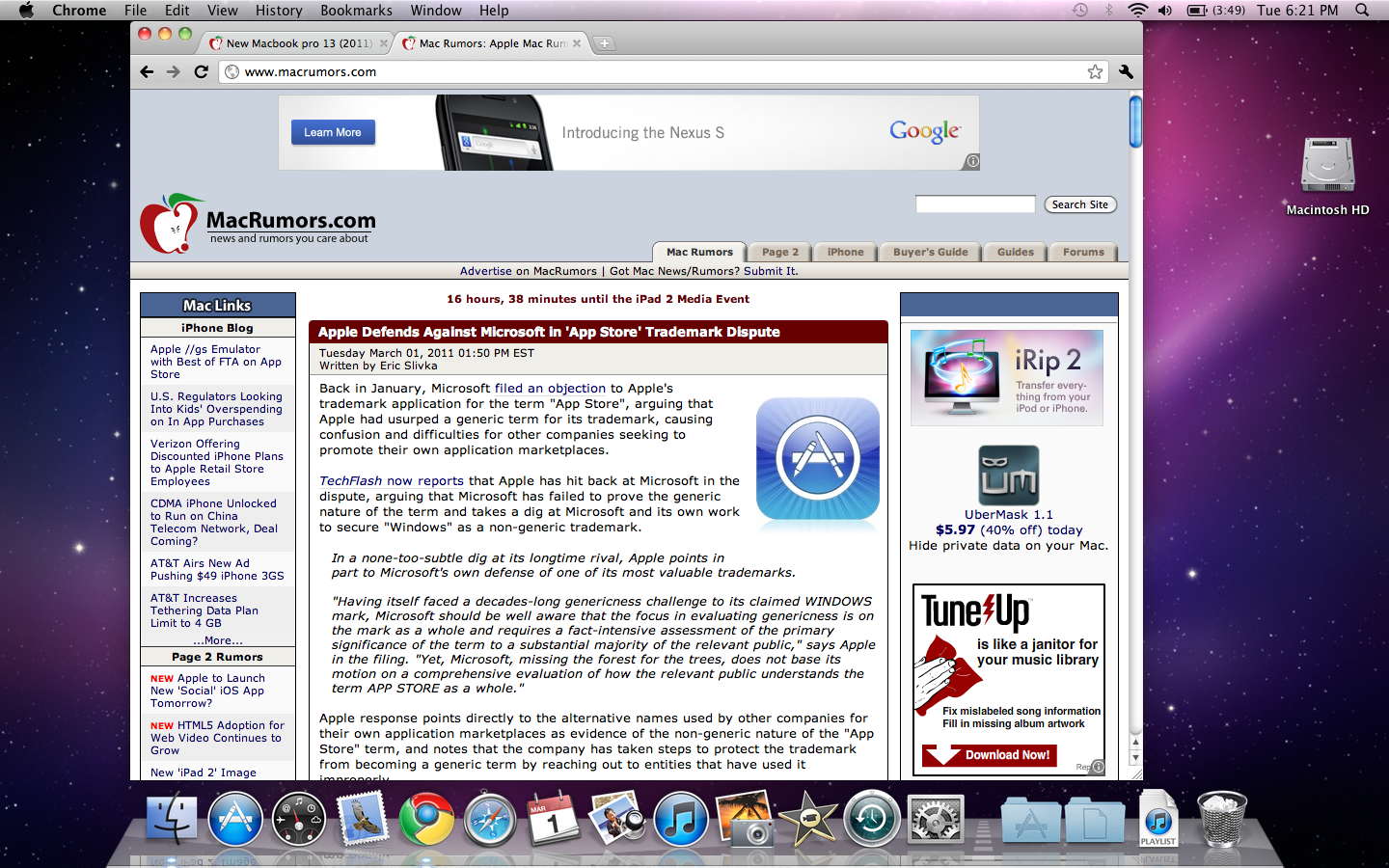Click the Submit It link
The image size is (1389, 868).
click(771, 271)
